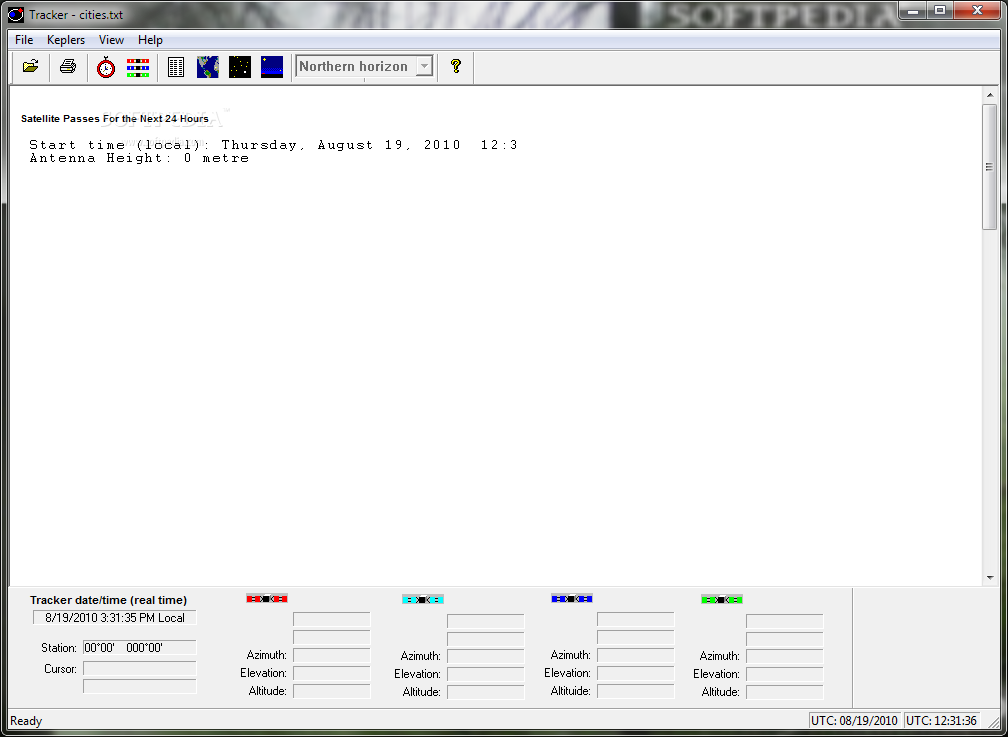Click the 'Satellite Passes For the Next 24 Hours' heading
The height and width of the screenshot is (737, 1008).
point(115,119)
